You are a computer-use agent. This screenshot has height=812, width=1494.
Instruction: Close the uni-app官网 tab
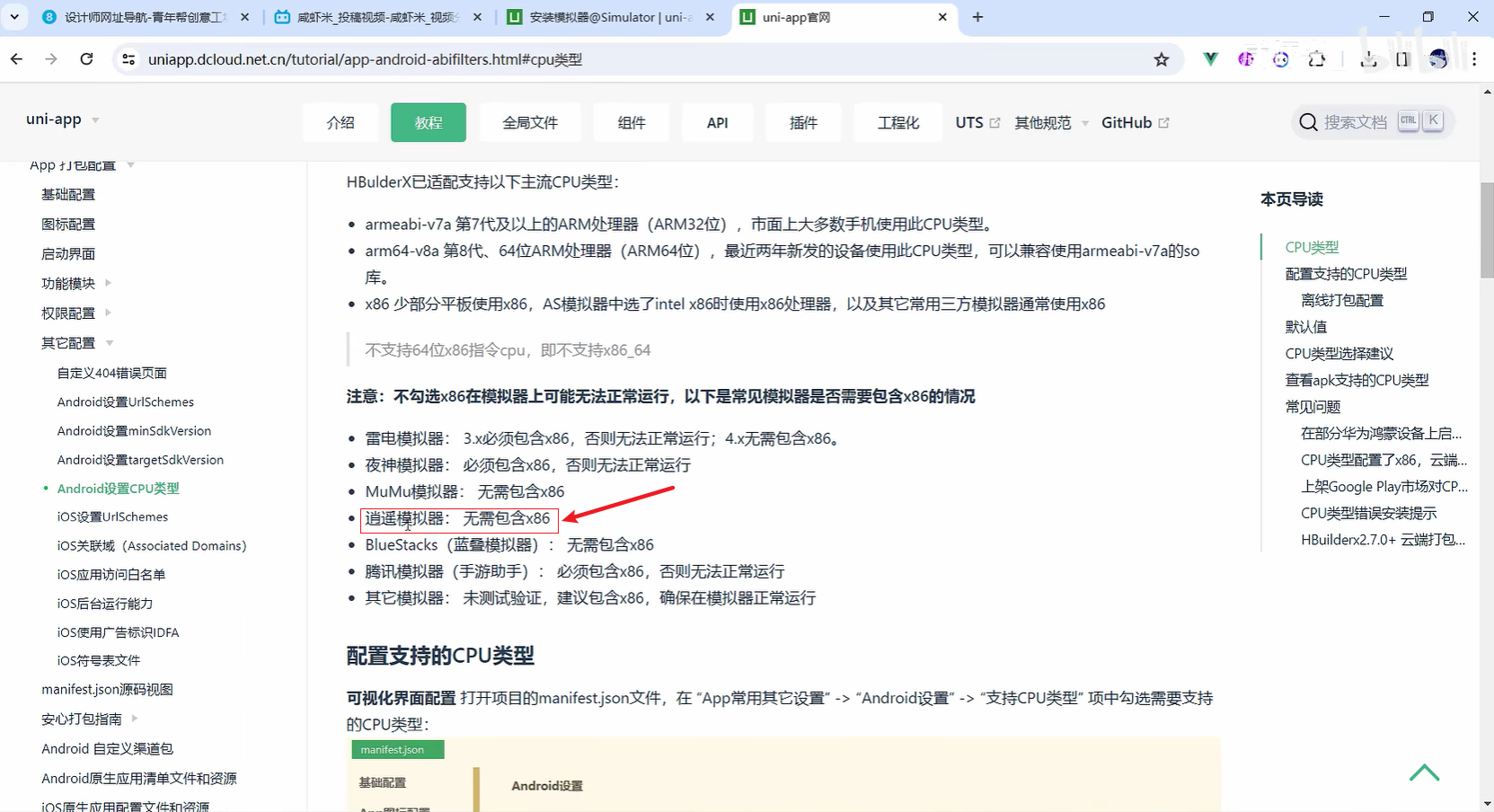pyautogui.click(x=942, y=17)
